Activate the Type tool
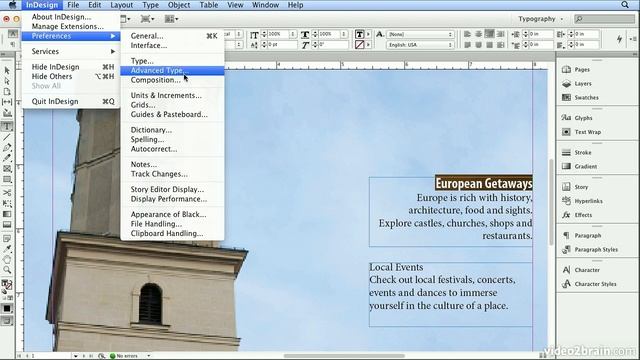The height and width of the screenshot is (360, 640). (x=7, y=126)
